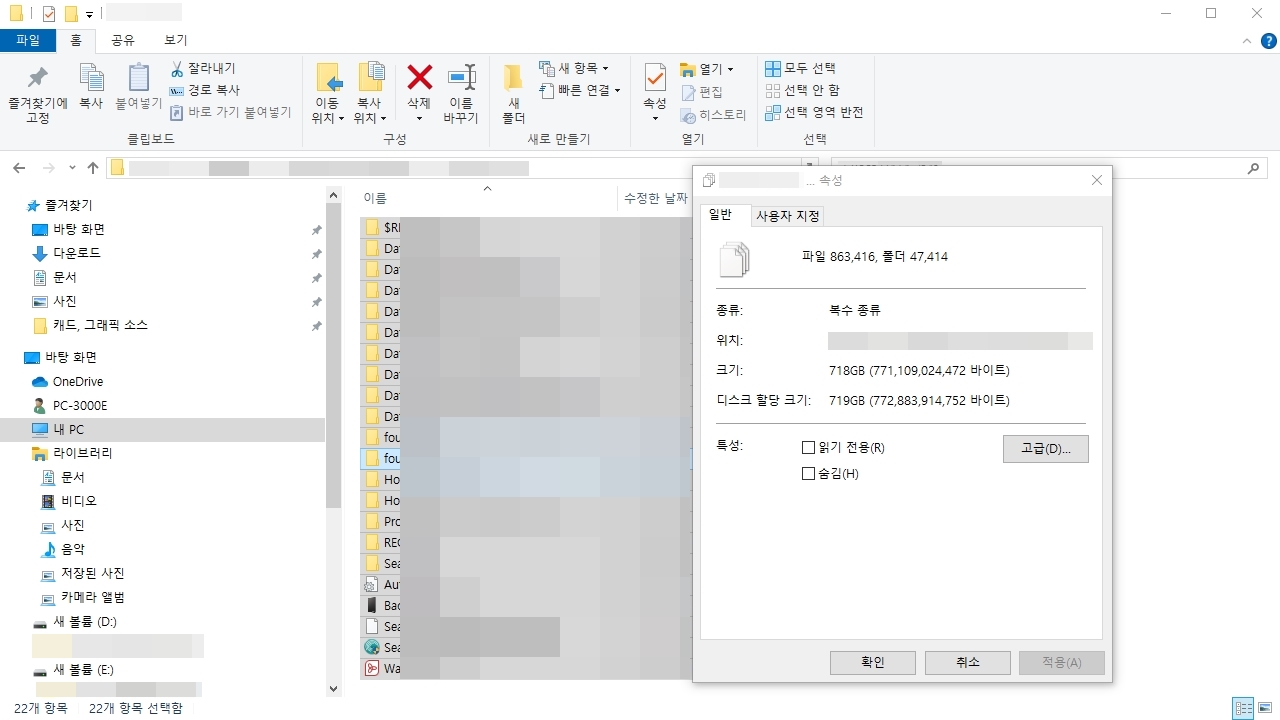
Task: Sort by 수정한 날짜 column header
Action: tap(655, 199)
